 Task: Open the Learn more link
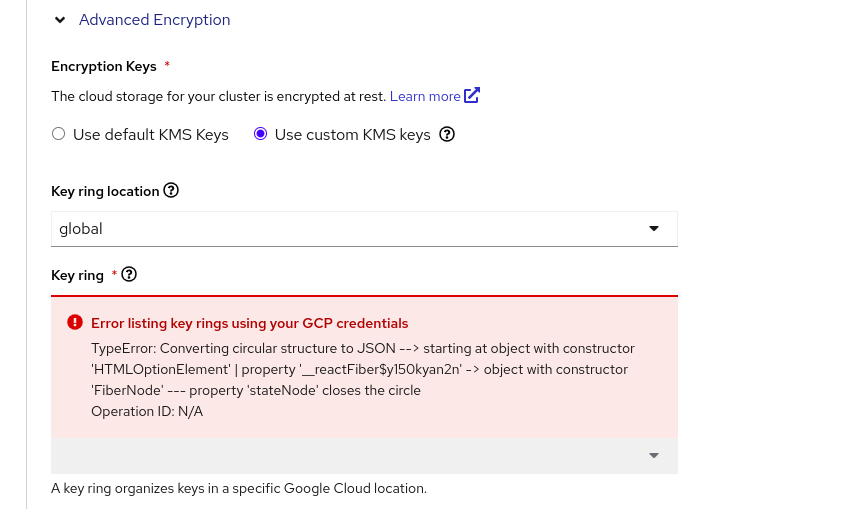425,96
